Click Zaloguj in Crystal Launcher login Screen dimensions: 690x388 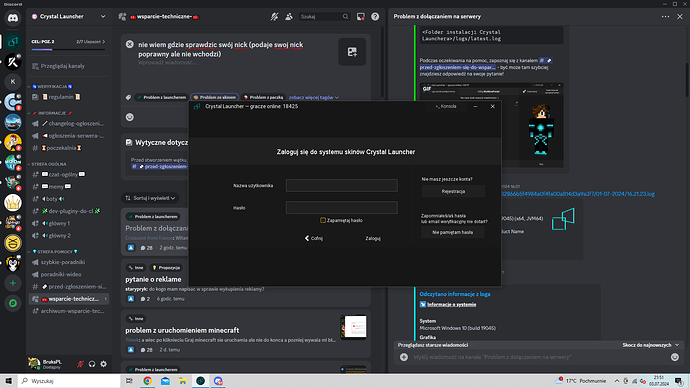[373, 238]
